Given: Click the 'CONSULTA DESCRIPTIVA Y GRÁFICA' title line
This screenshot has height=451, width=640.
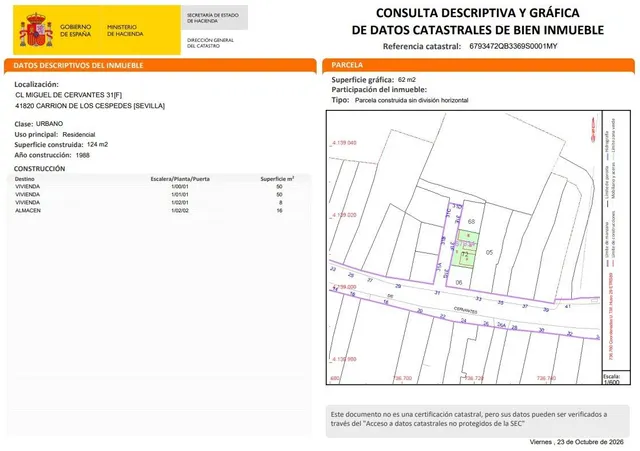Looking at the screenshot, I should click(478, 13).
